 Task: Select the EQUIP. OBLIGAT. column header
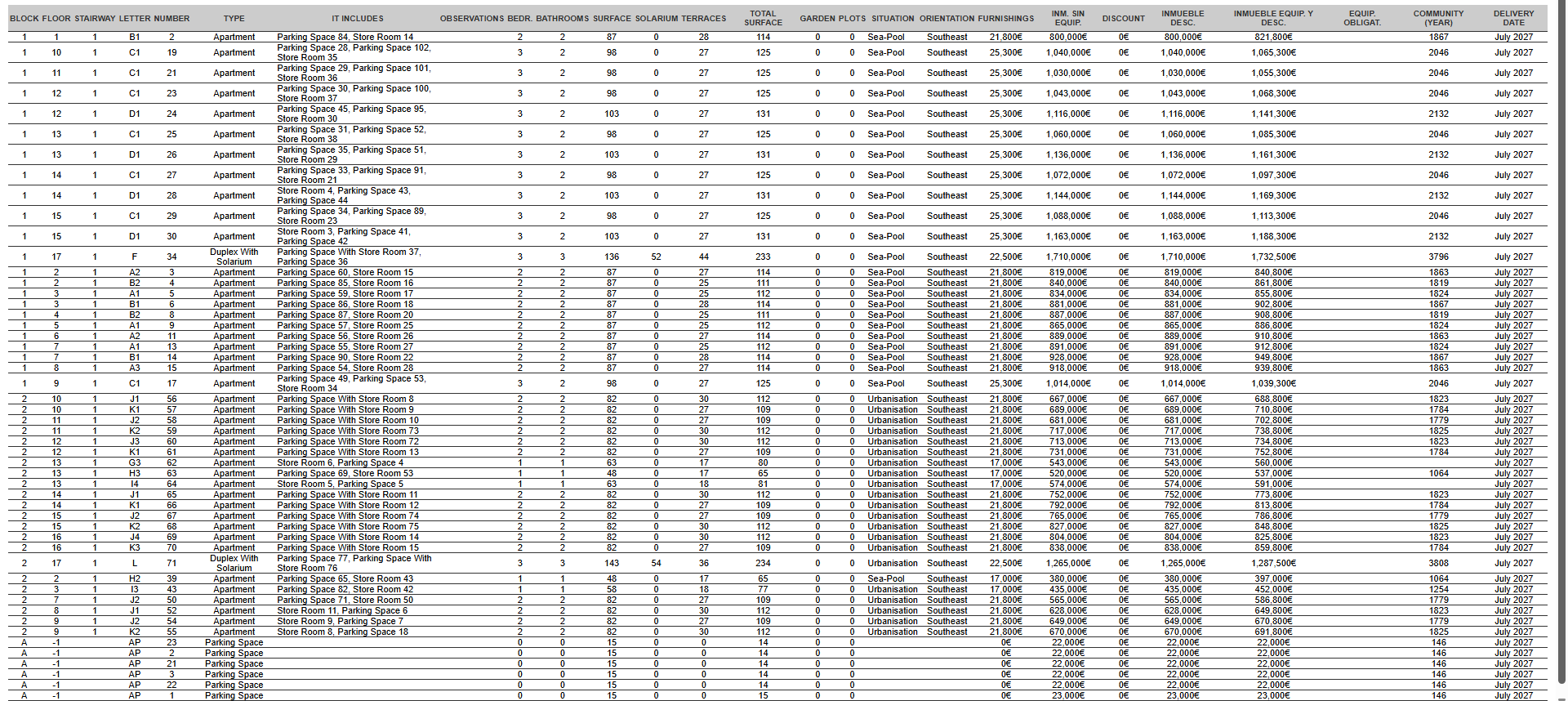1361,18
